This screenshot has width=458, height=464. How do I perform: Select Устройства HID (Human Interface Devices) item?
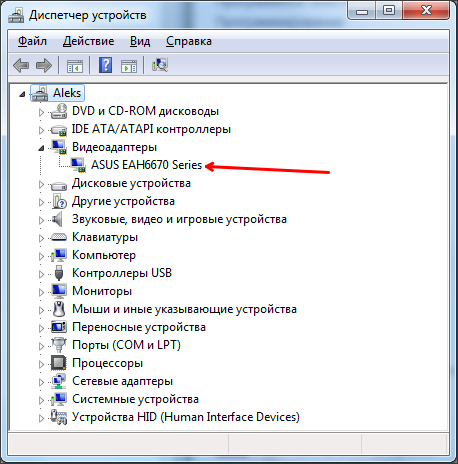tap(186, 417)
